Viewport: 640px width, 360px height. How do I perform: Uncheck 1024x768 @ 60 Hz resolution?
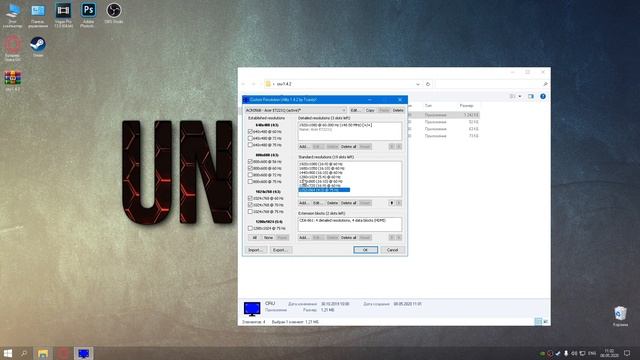pos(250,198)
